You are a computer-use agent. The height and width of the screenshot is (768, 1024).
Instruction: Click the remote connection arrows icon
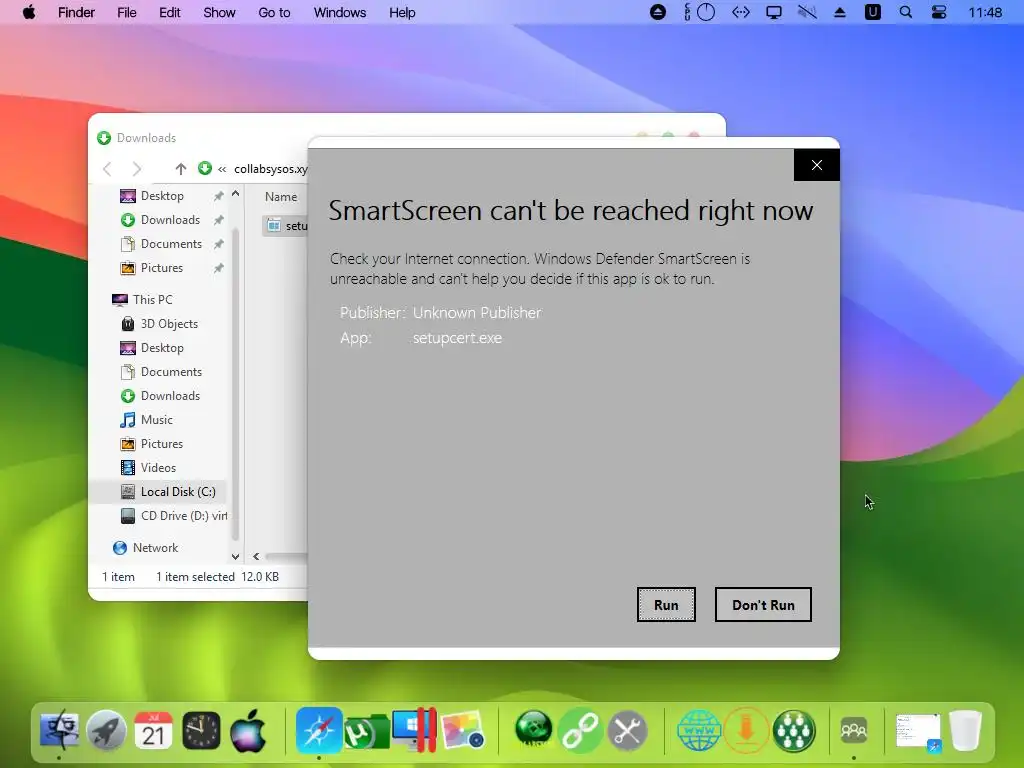(741, 12)
